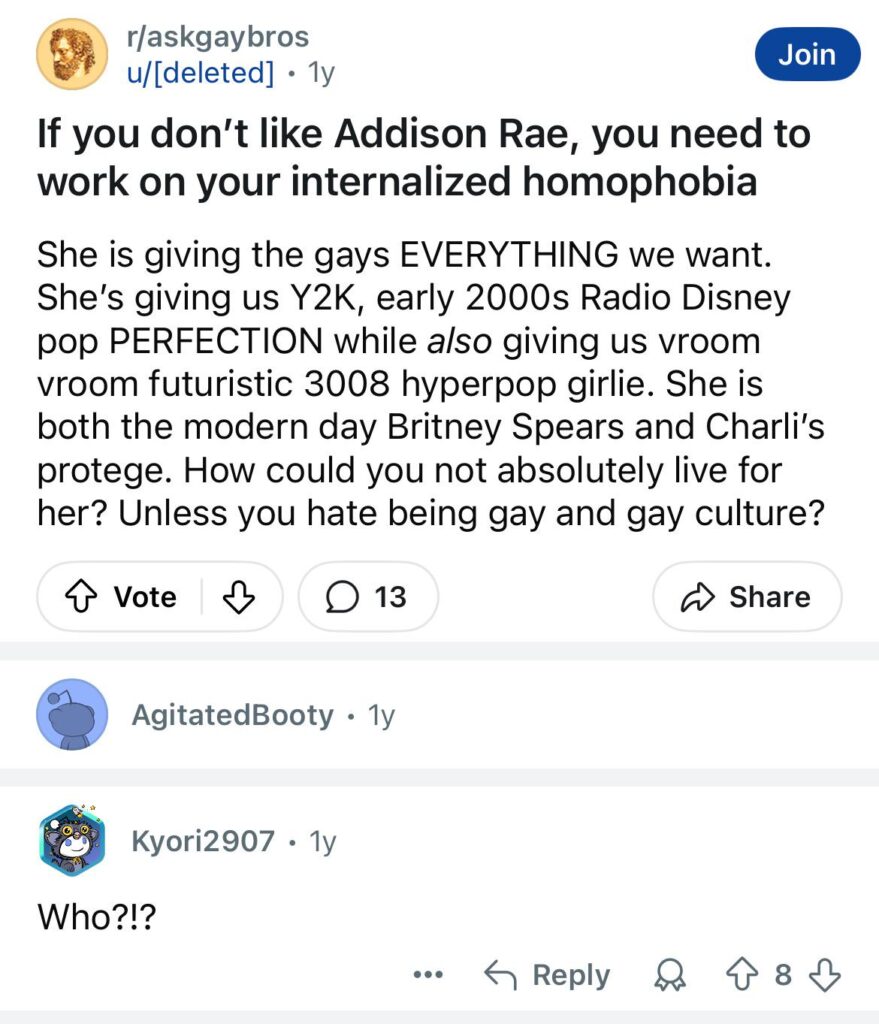Open the comment options three-dot menu
The width and height of the screenshot is (879, 1024).
tap(432, 974)
